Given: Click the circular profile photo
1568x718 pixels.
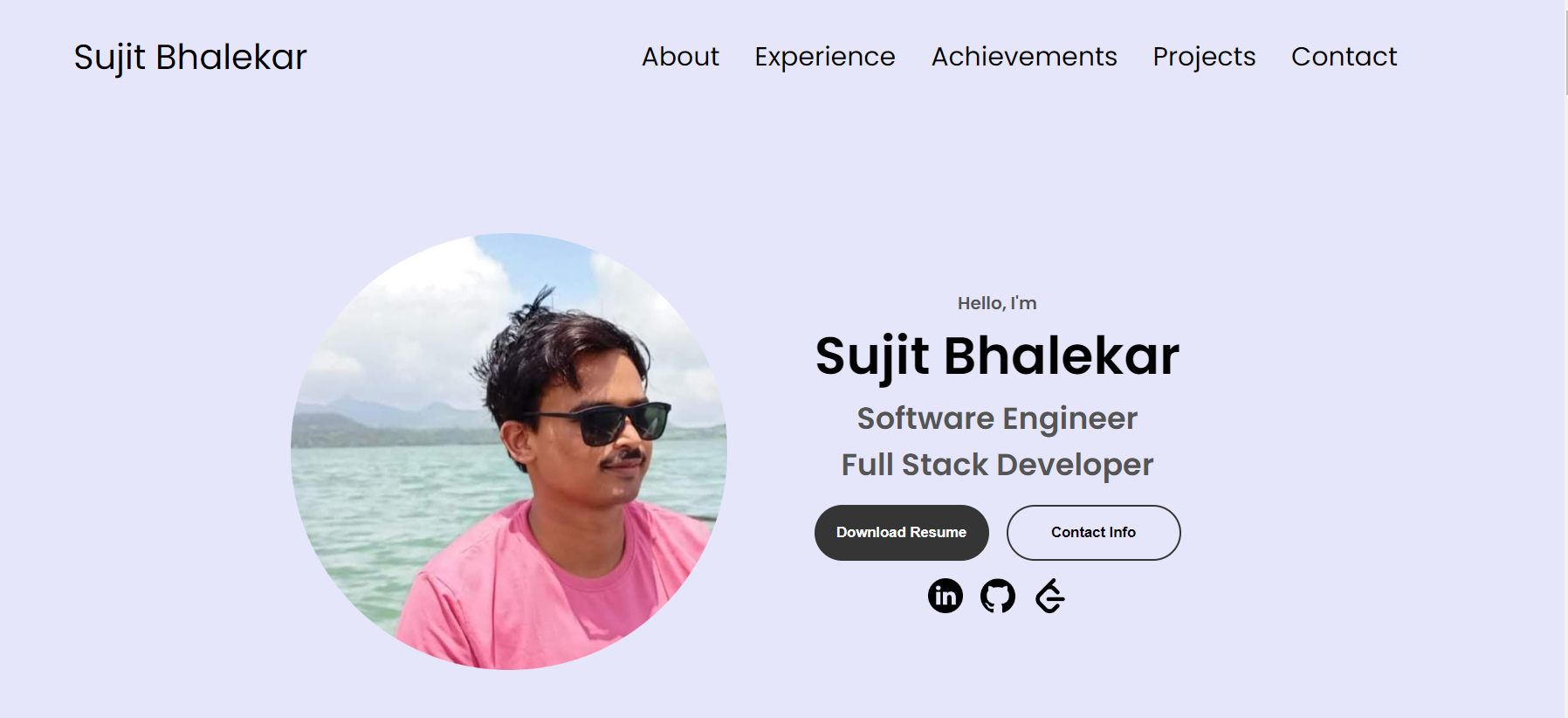Looking at the screenshot, I should [x=509, y=452].
